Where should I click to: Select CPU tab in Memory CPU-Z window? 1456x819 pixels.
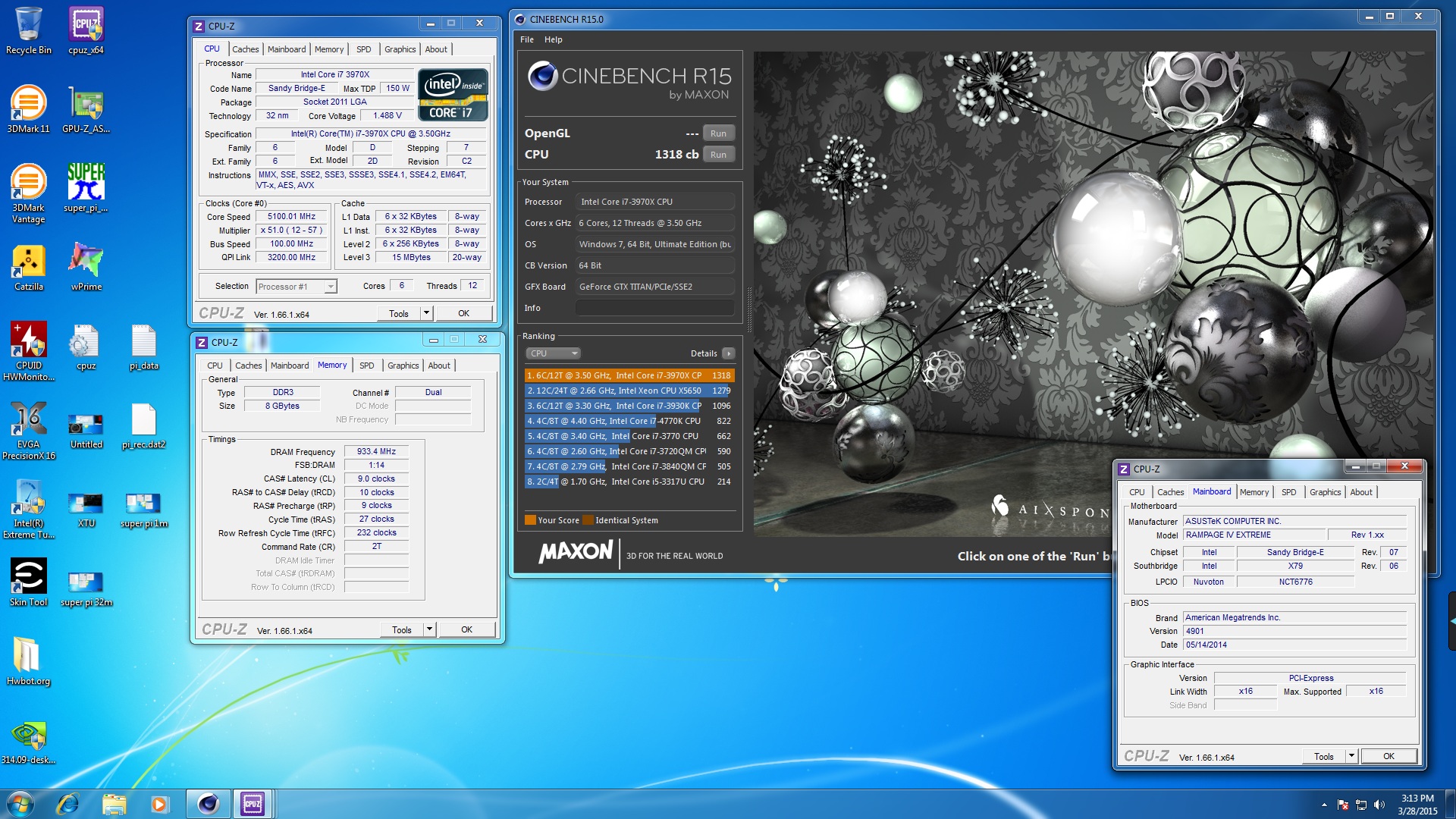click(215, 366)
